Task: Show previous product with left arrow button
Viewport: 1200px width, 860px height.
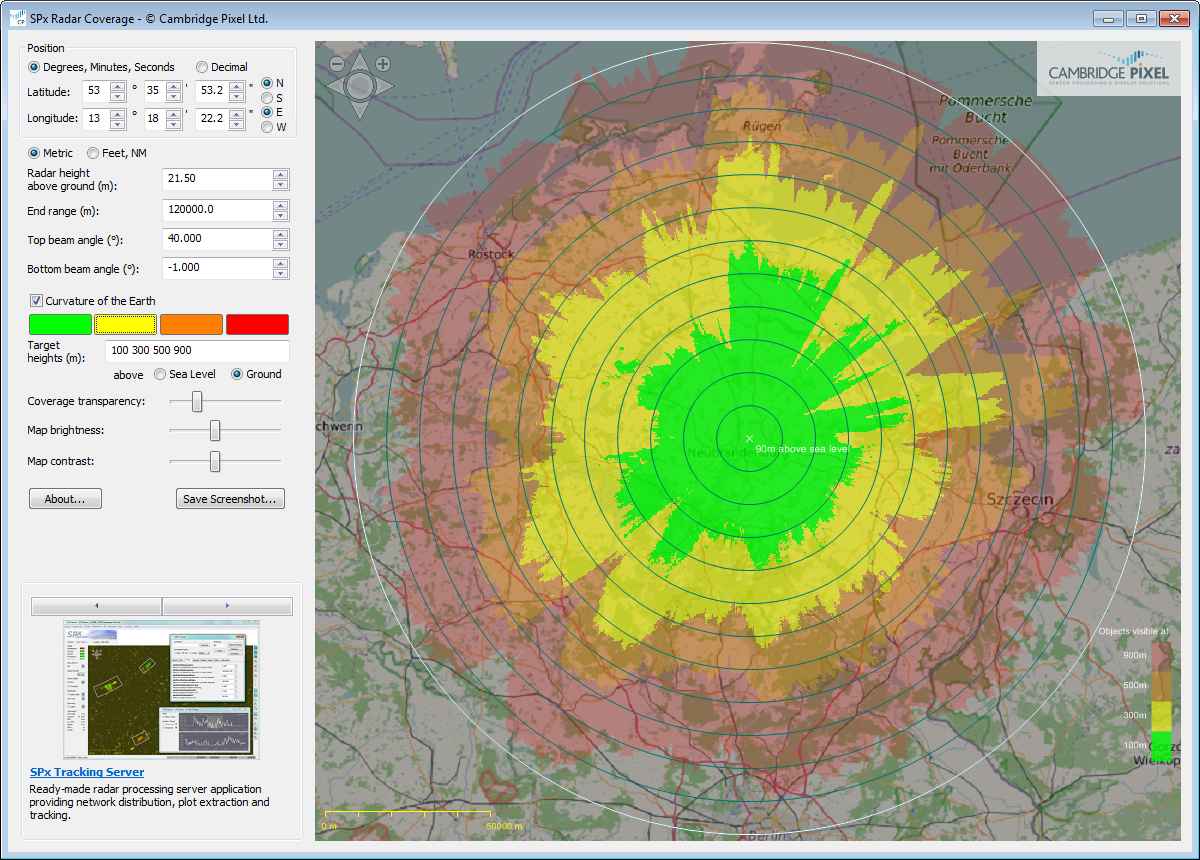Action: tap(97, 606)
